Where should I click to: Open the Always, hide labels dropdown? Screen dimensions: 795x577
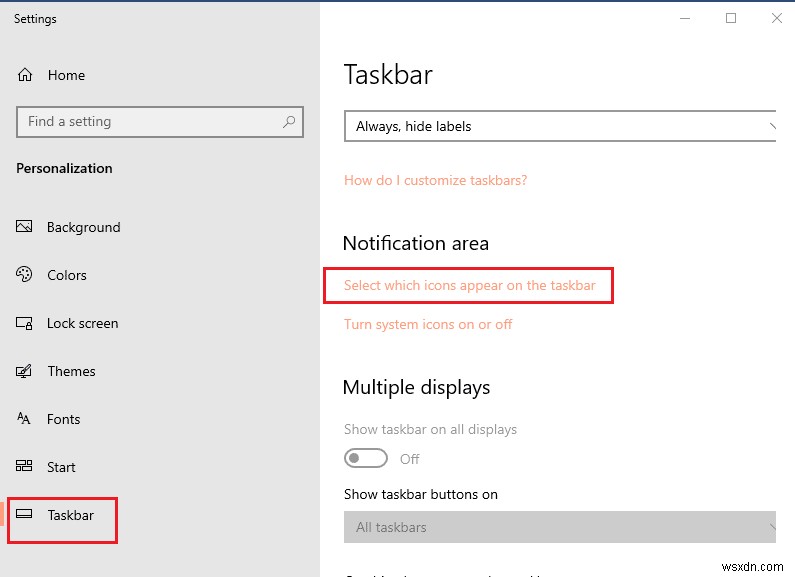click(x=560, y=126)
